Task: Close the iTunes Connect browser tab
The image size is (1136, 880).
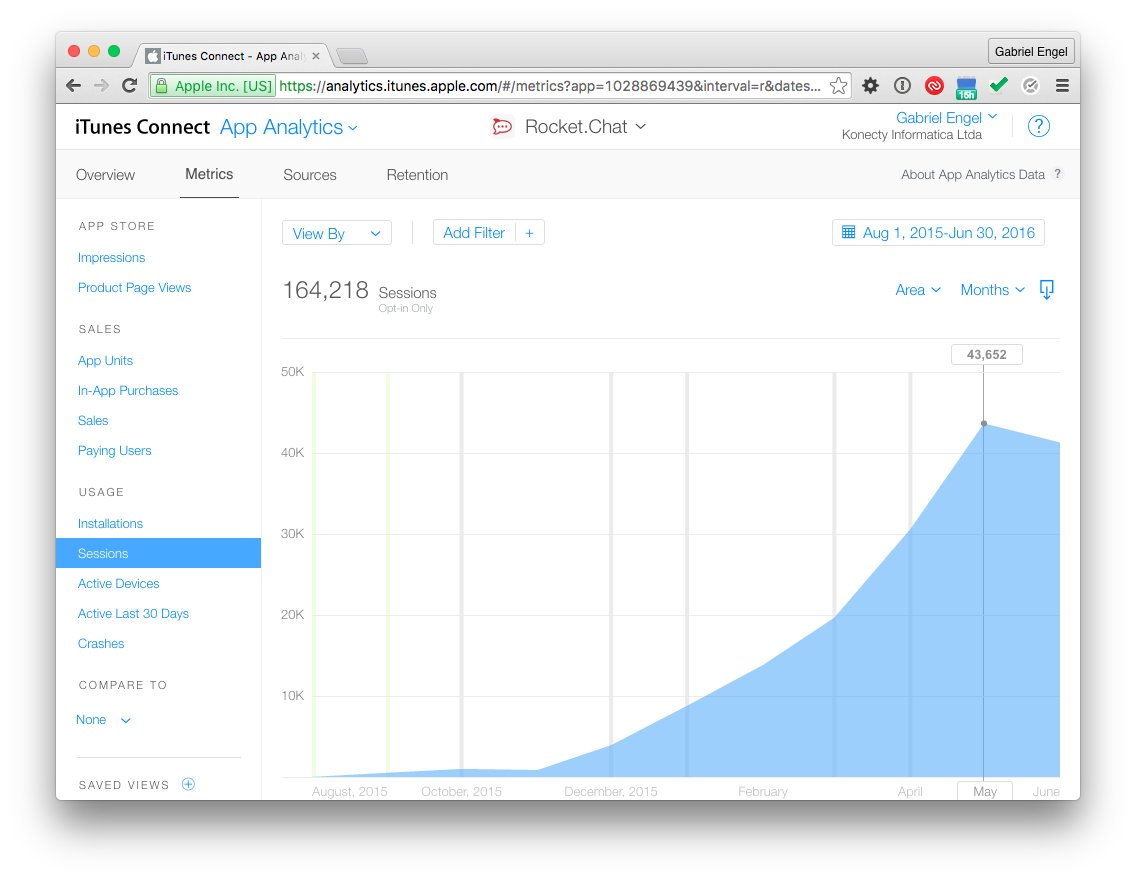Action: pyautogui.click(x=316, y=56)
